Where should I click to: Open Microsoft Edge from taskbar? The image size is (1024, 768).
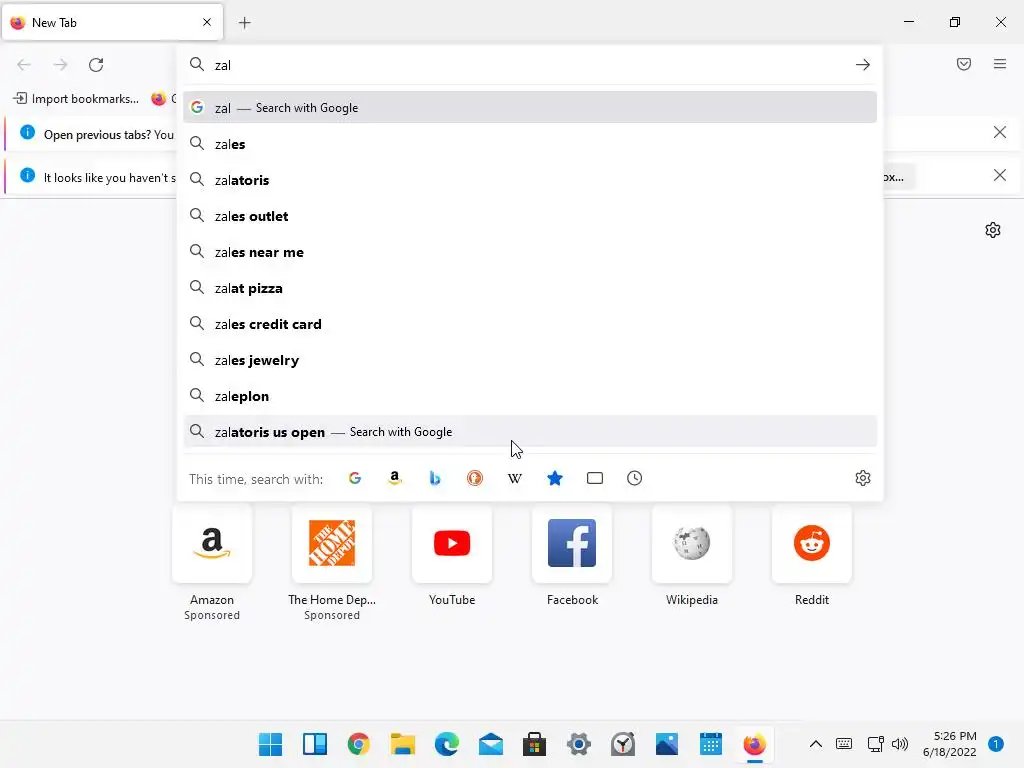pyautogui.click(x=447, y=744)
